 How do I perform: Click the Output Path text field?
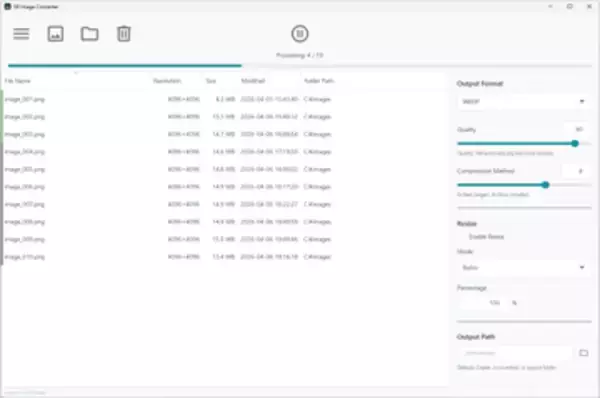[515, 353]
